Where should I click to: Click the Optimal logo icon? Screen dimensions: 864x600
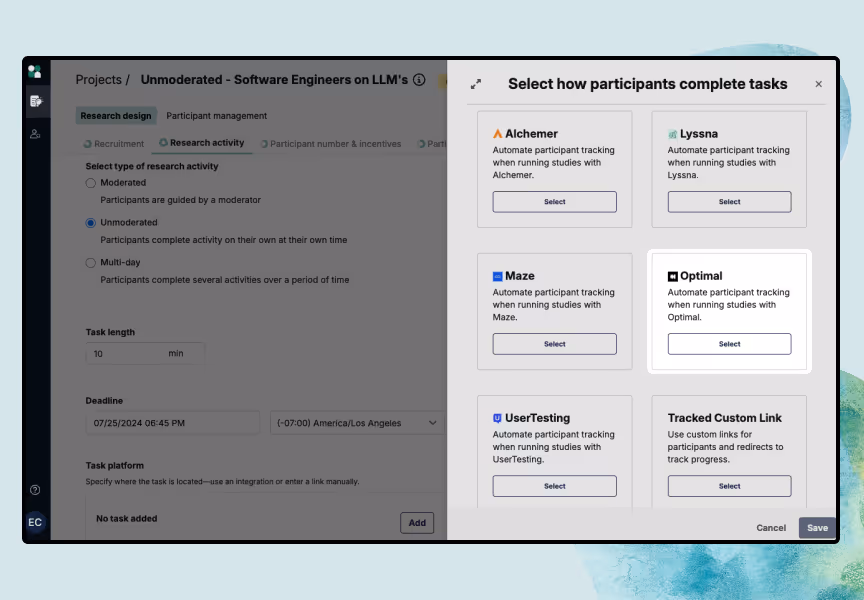pyautogui.click(x=672, y=276)
